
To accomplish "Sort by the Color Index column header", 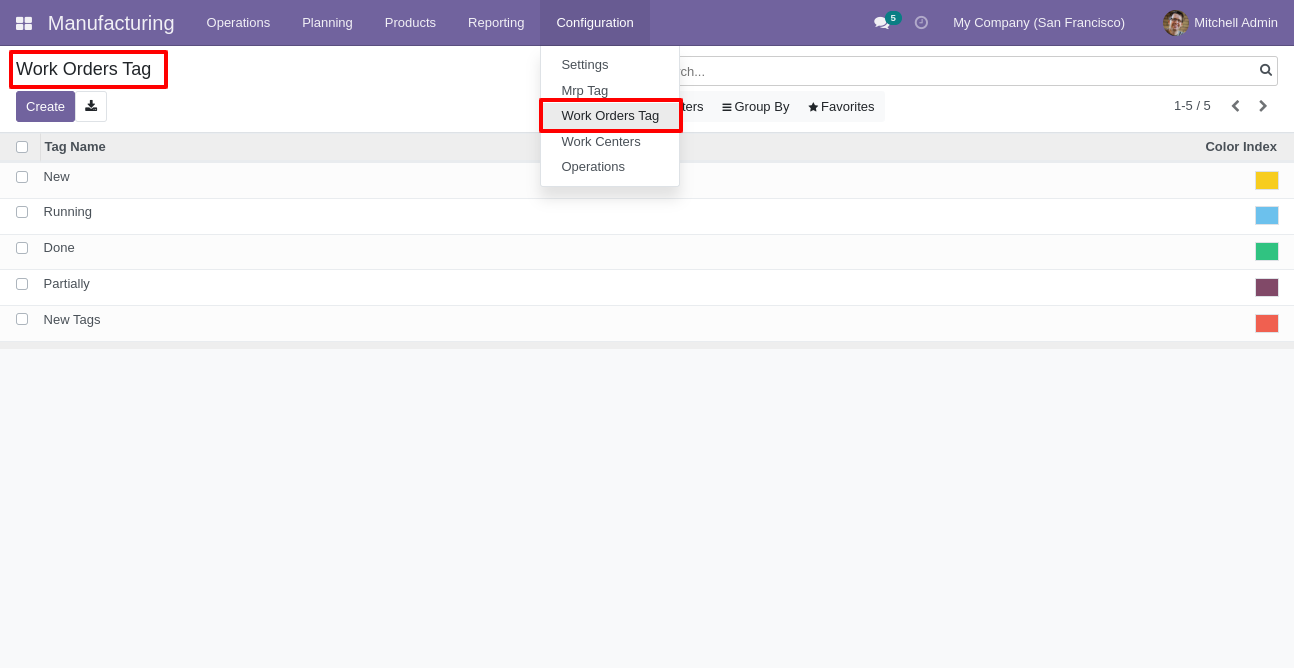I will [1241, 147].
